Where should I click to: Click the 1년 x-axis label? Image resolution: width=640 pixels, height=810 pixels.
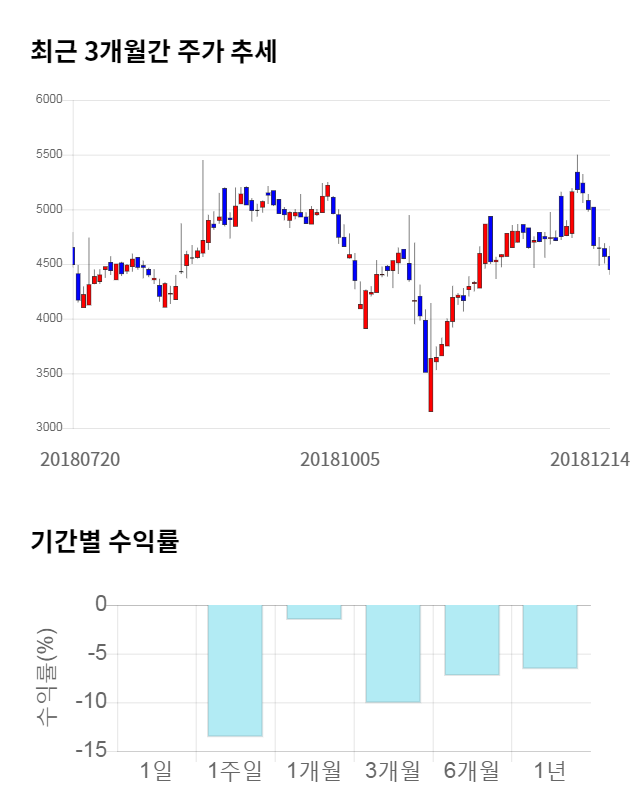550,771
